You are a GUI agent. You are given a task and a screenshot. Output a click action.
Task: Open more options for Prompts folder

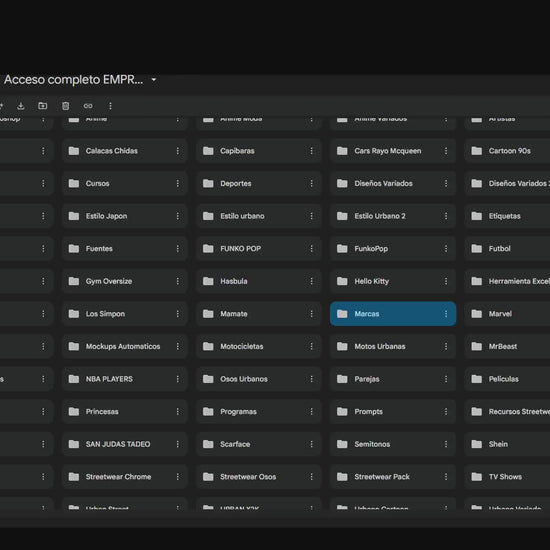pos(446,412)
